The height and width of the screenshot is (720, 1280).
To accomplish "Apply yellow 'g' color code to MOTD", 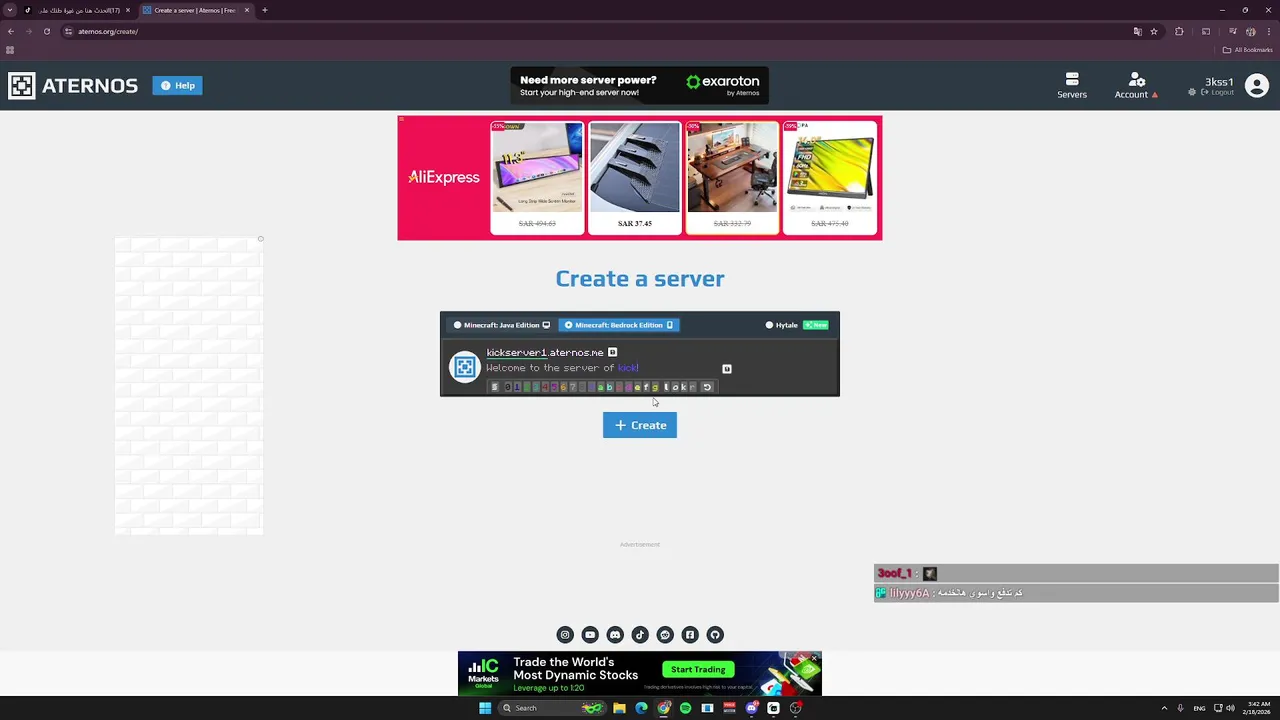I will pos(655,387).
